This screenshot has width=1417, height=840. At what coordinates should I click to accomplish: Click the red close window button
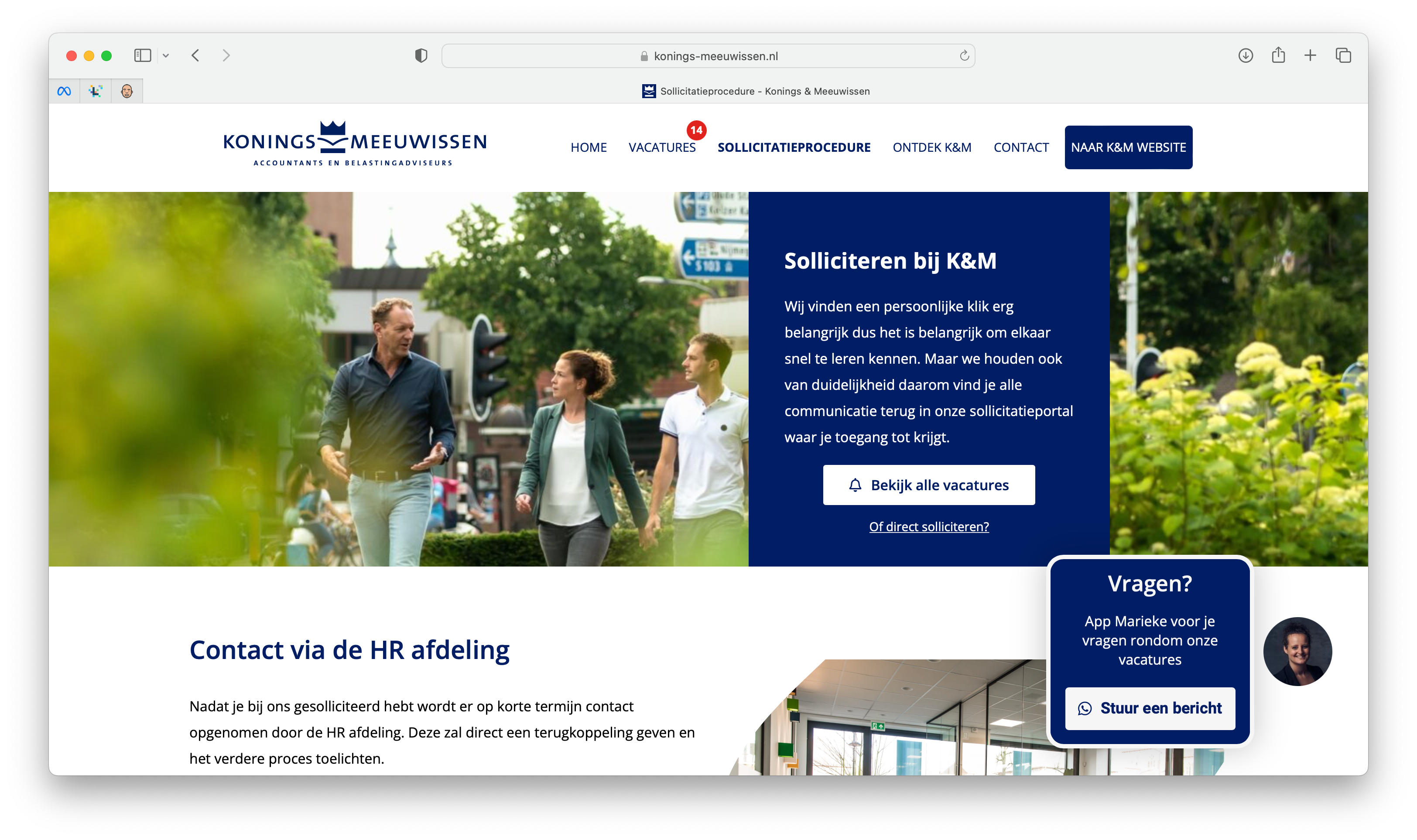tap(72, 55)
